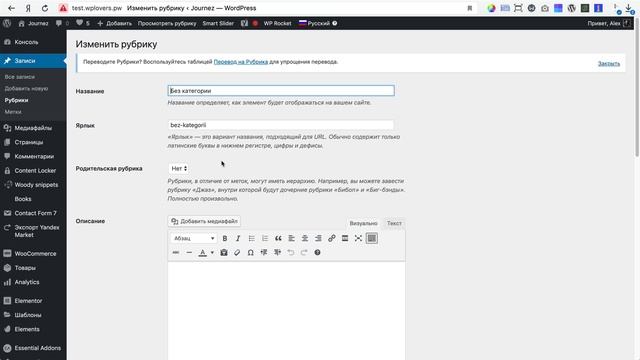This screenshot has height=360, width=640.
Task: Decrease indent in the editor
Action: click(x=264, y=253)
